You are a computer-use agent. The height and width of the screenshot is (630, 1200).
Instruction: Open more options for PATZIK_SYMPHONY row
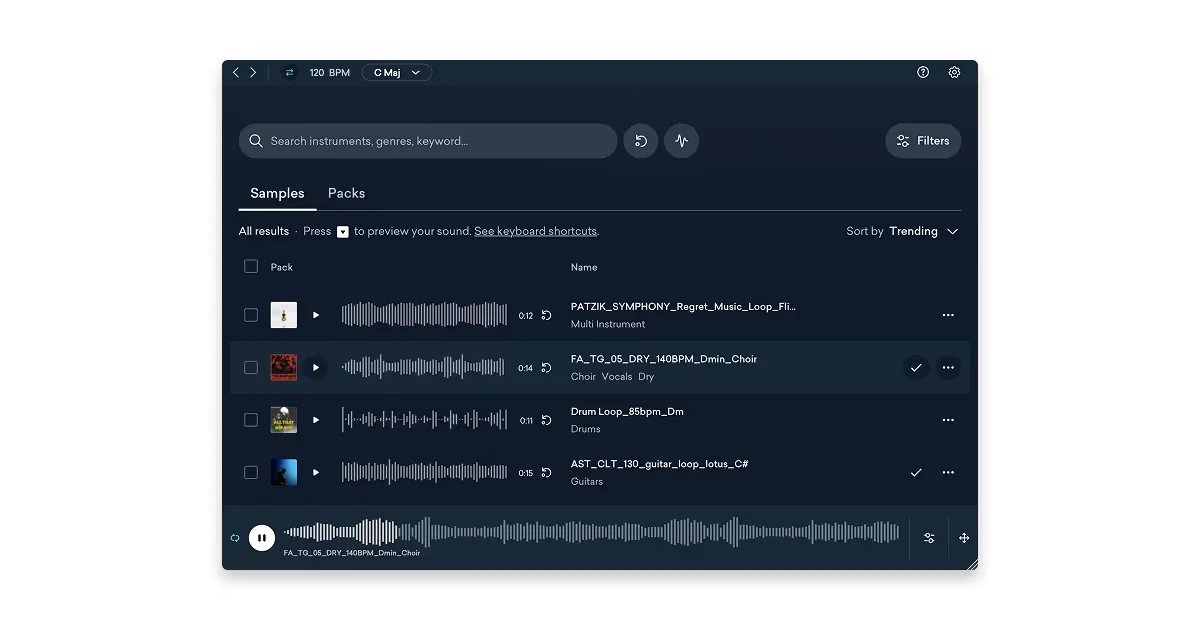pyautogui.click(x=948, y=315)
